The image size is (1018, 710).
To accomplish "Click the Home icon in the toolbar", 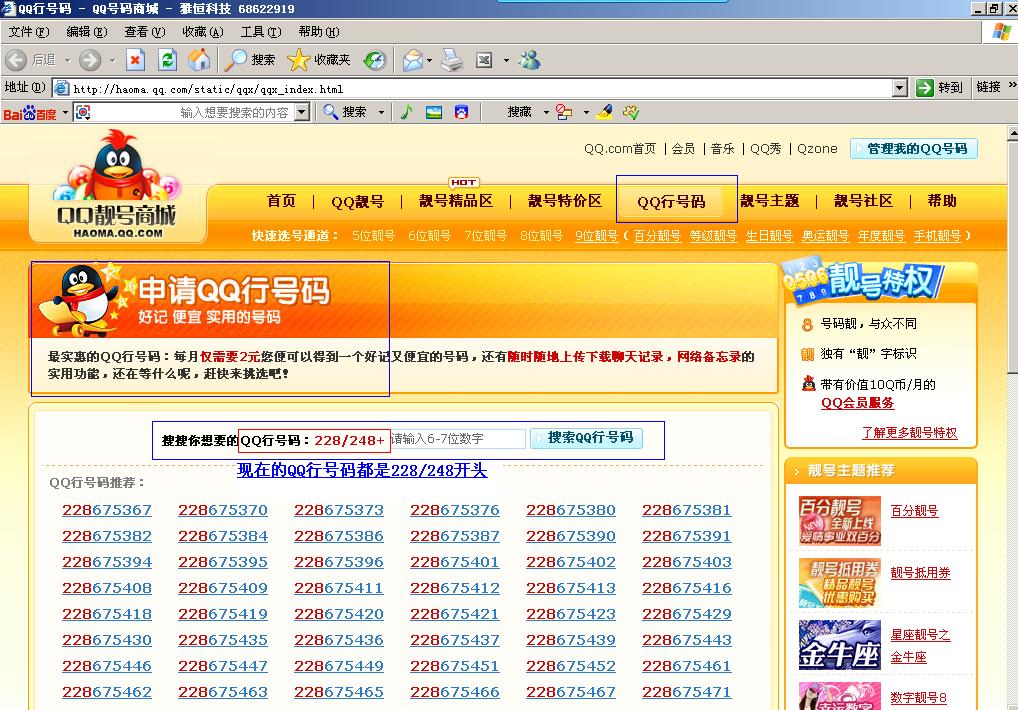I will 199,59.
